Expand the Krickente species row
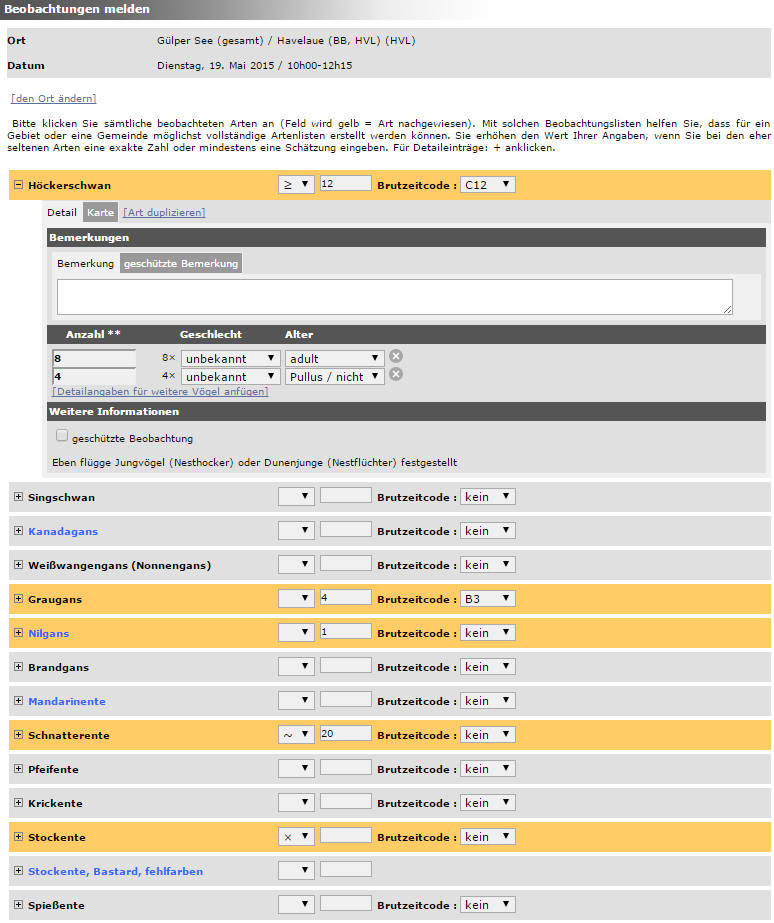 (18, 803)
